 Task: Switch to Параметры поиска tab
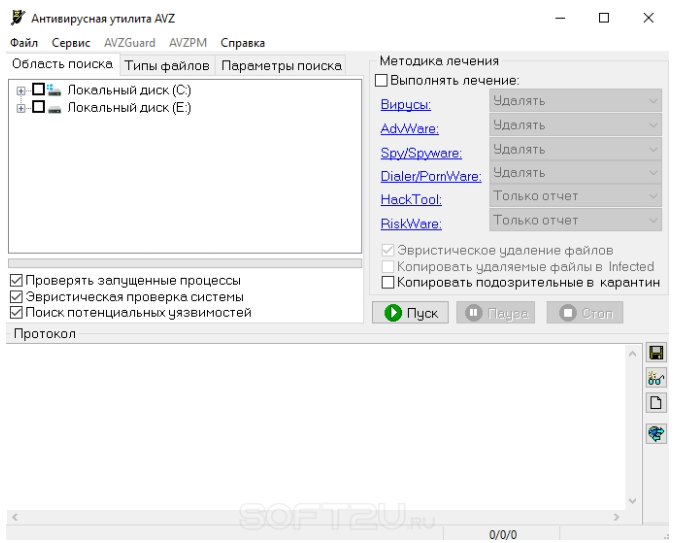click(281, 66)
